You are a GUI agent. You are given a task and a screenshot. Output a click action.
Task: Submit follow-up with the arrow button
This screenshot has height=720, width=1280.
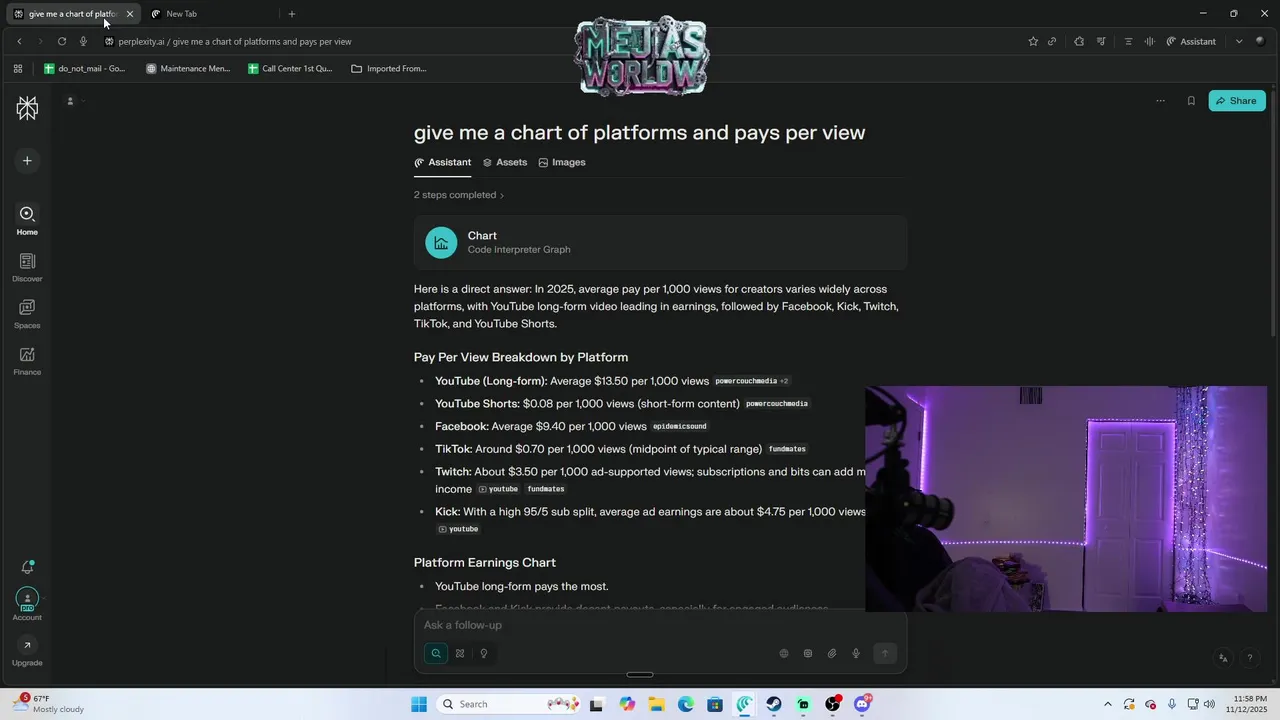(884, 653)
